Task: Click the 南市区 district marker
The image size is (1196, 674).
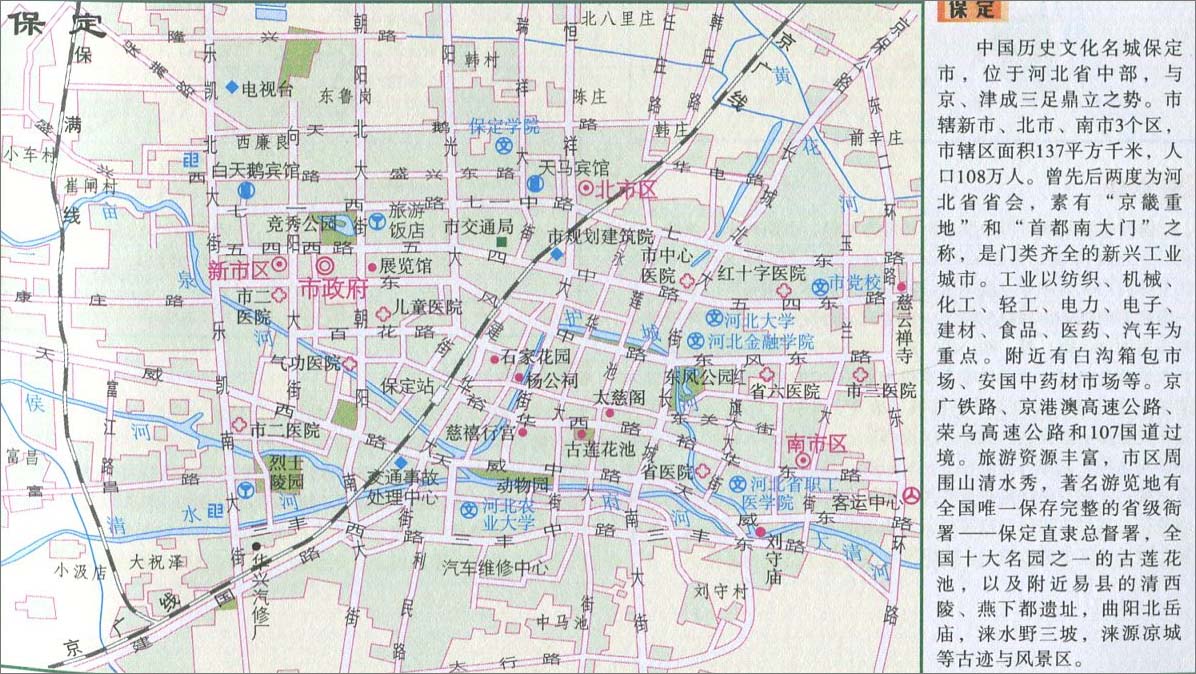Action: pos(803,460)
